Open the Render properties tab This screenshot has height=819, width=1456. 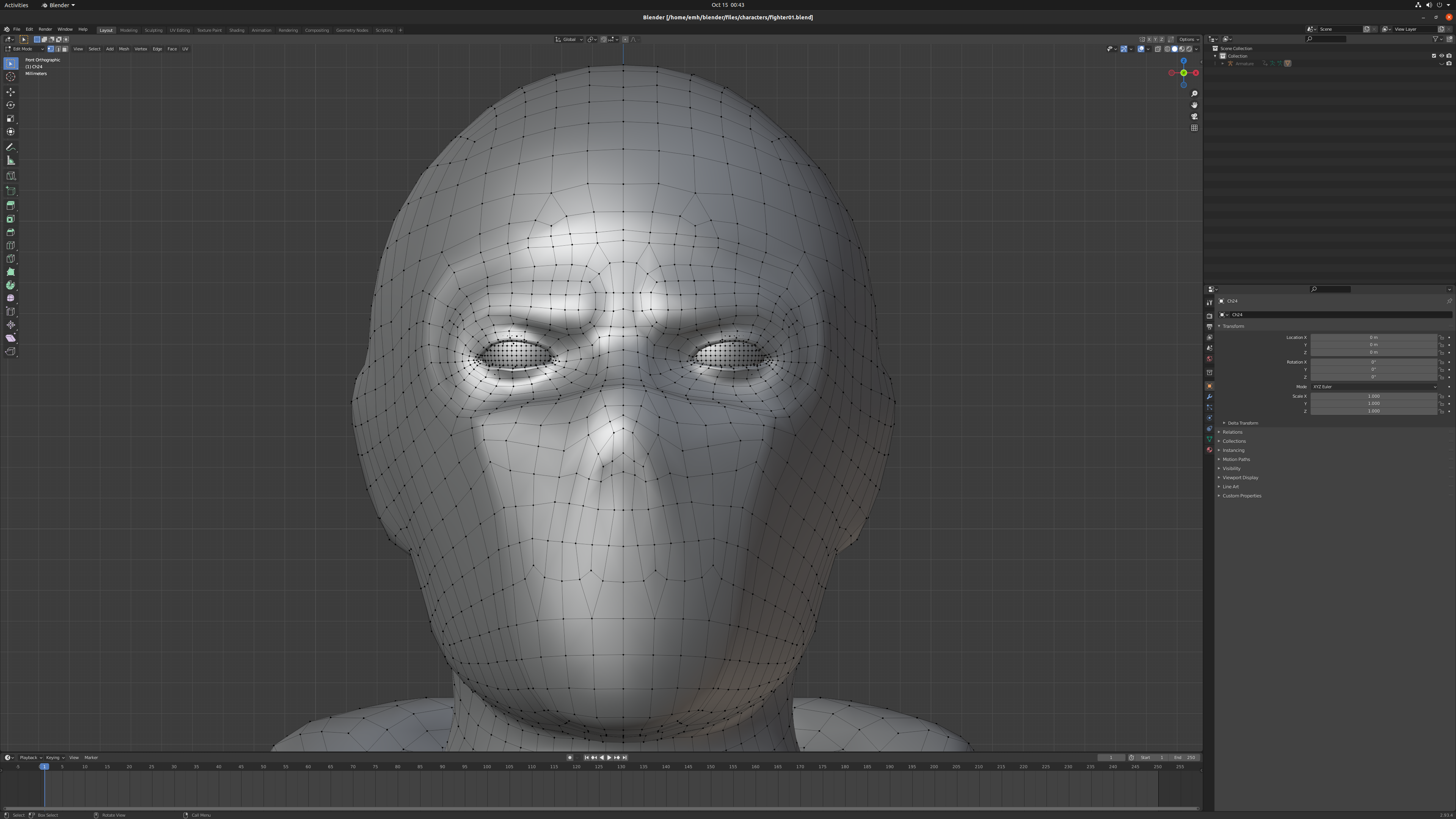point(1209,316)
